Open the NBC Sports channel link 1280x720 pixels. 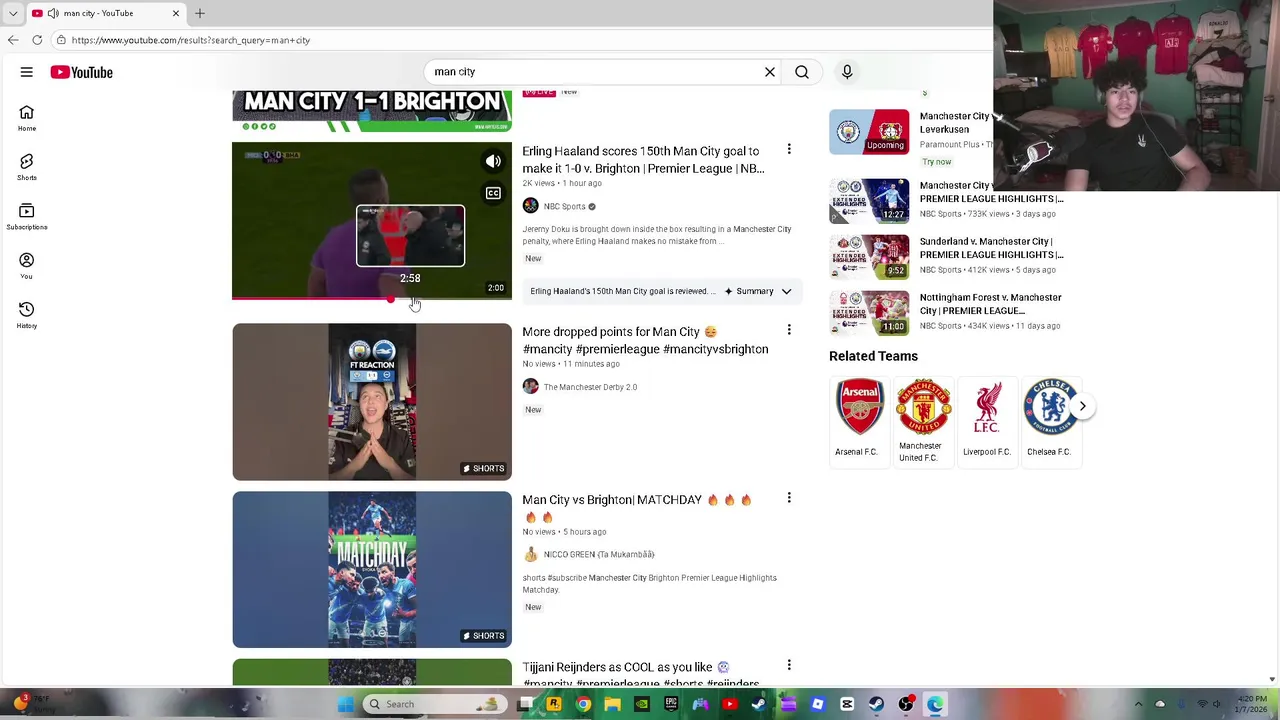(x=565, y=206)
